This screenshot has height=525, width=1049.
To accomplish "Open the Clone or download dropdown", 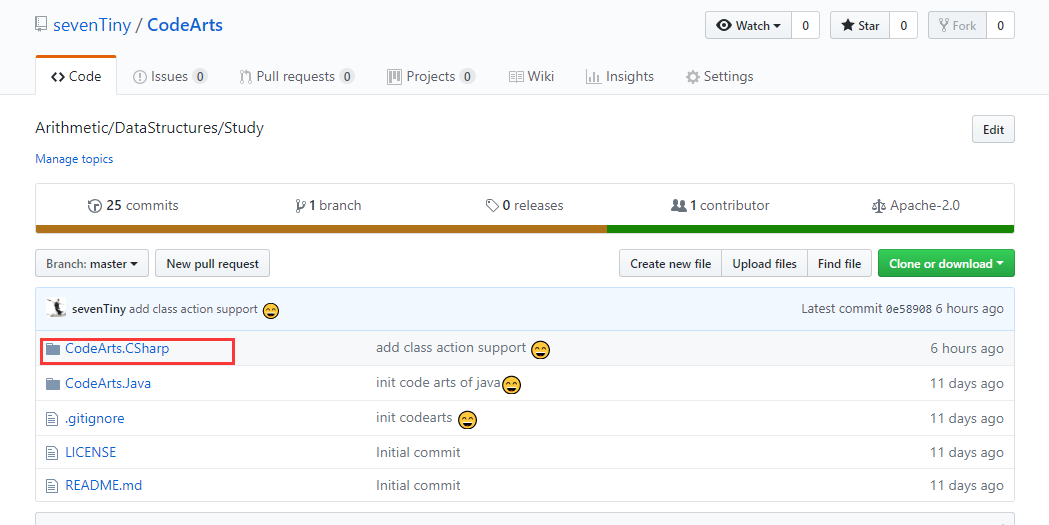I will [x=946, y=264].
